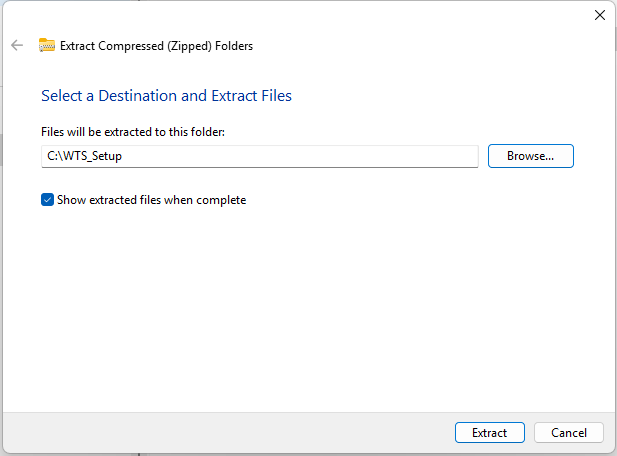Click the 'Select a Destination and Extract Files' heading
617x456 pixels.
point(166,96)
